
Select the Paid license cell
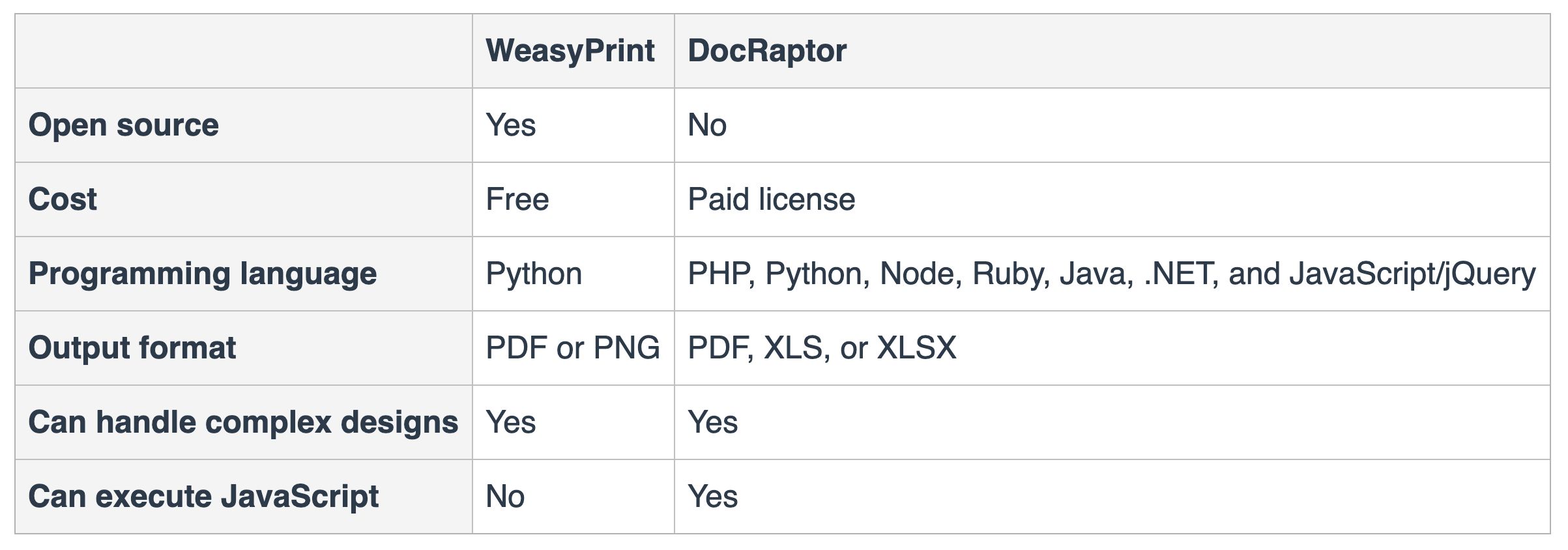tap(771, 199)
